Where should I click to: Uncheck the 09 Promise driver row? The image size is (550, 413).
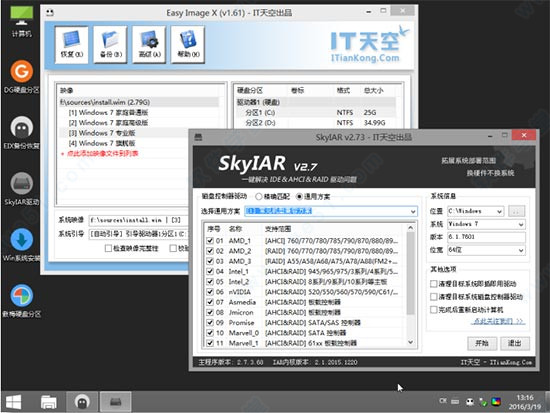coord(210,322)
